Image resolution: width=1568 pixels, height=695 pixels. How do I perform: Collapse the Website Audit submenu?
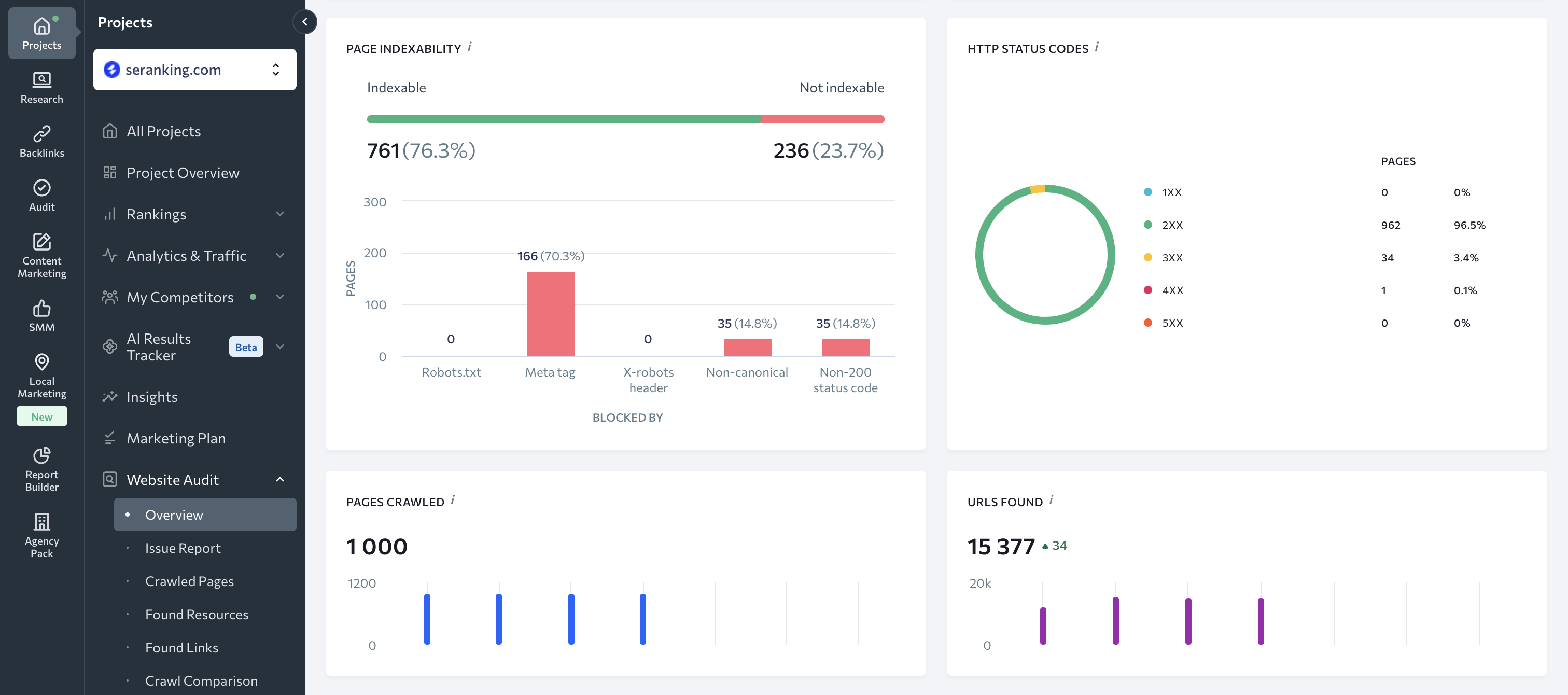(x=279, y=479)
